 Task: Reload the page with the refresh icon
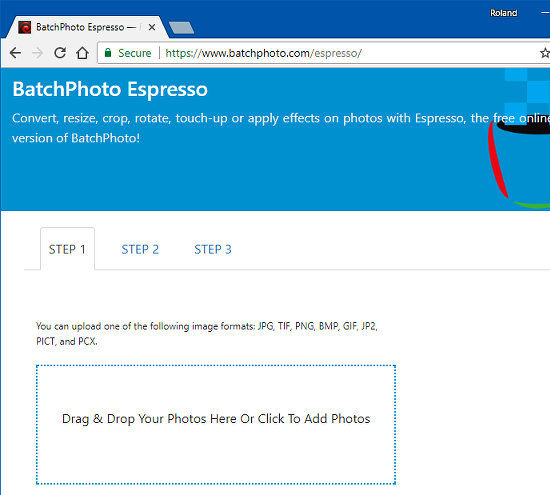[60, 53]
